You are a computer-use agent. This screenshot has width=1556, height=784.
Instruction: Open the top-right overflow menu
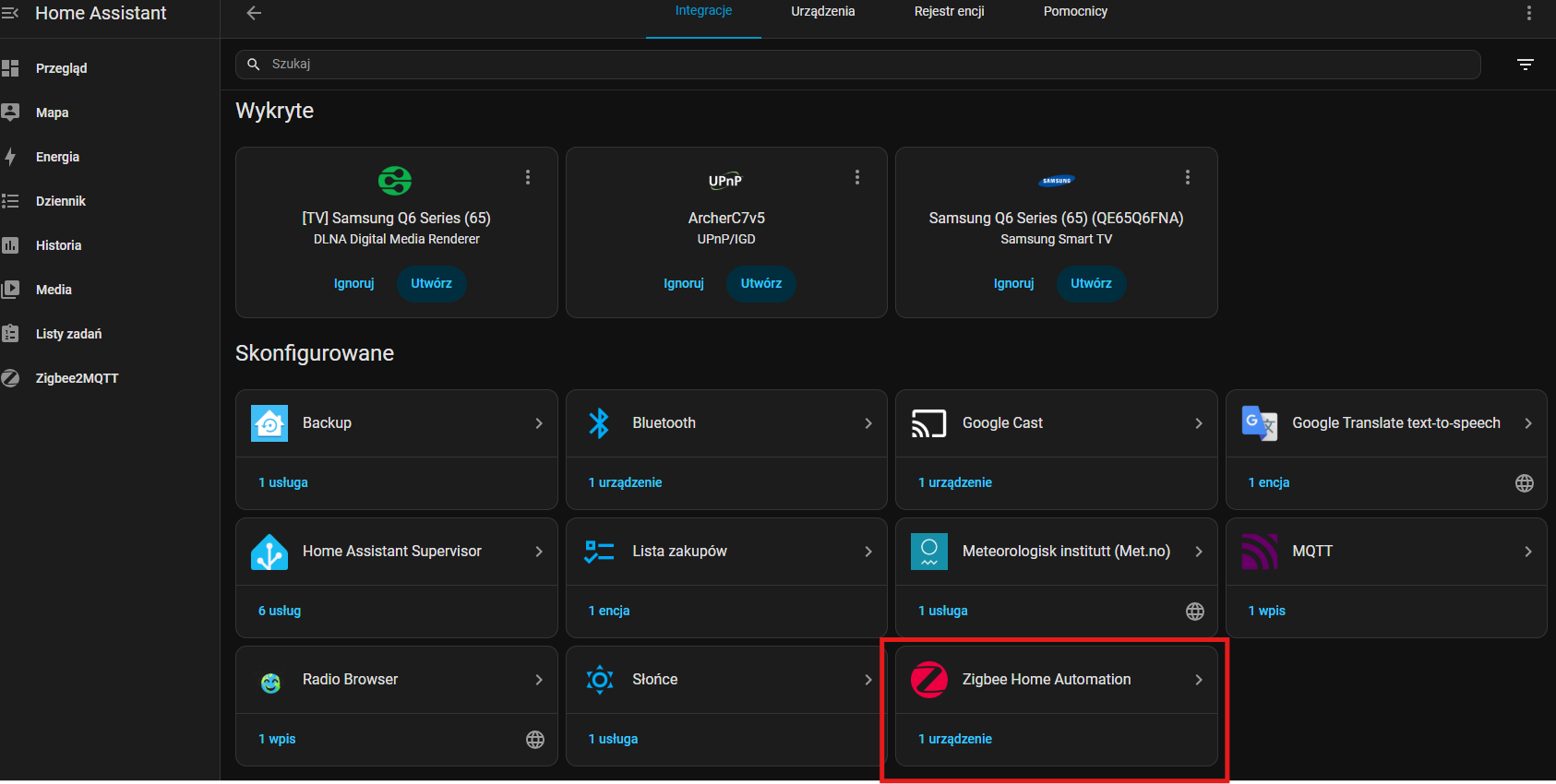tap(1528, 13)
